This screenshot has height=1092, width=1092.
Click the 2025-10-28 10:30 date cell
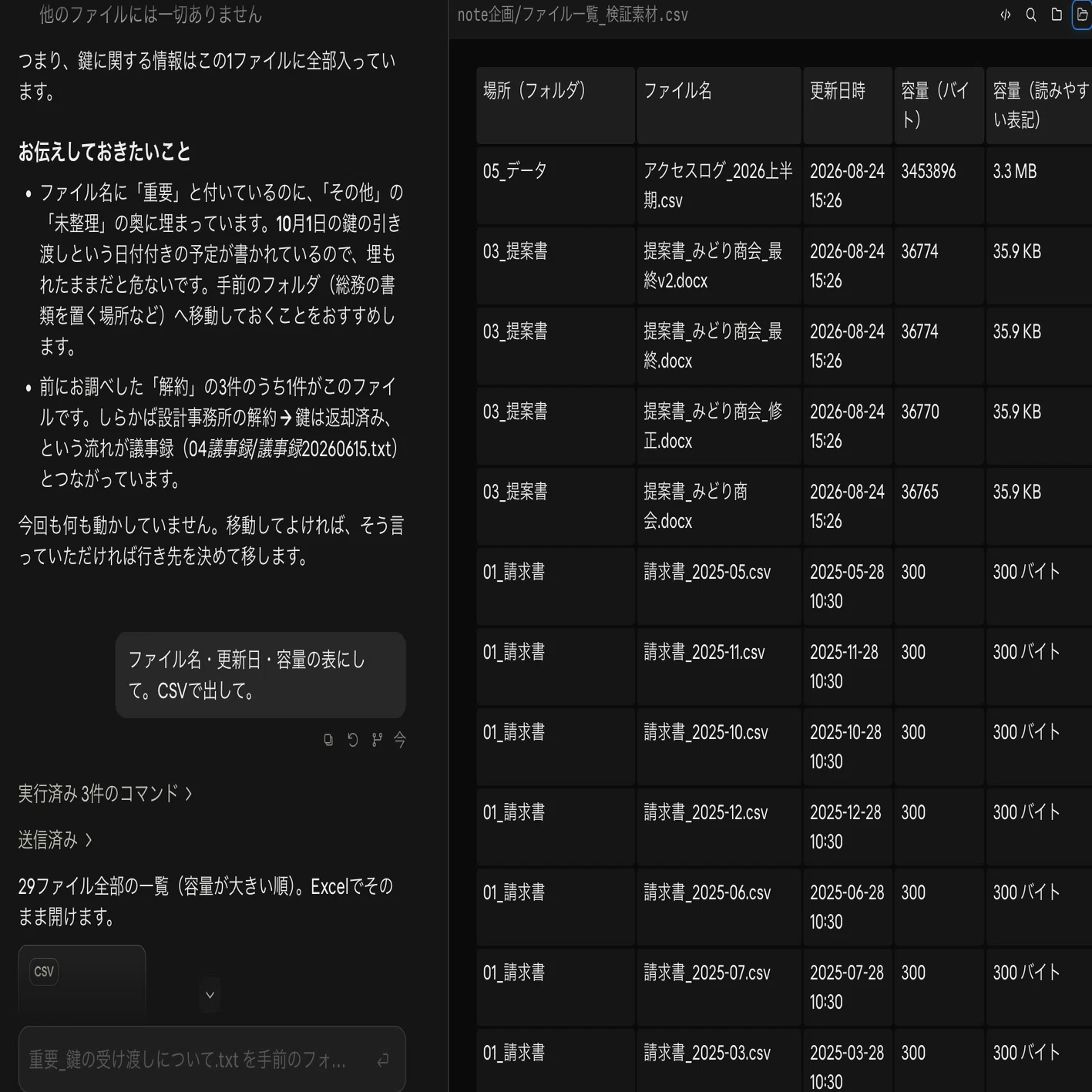click(x=848, y=747)
